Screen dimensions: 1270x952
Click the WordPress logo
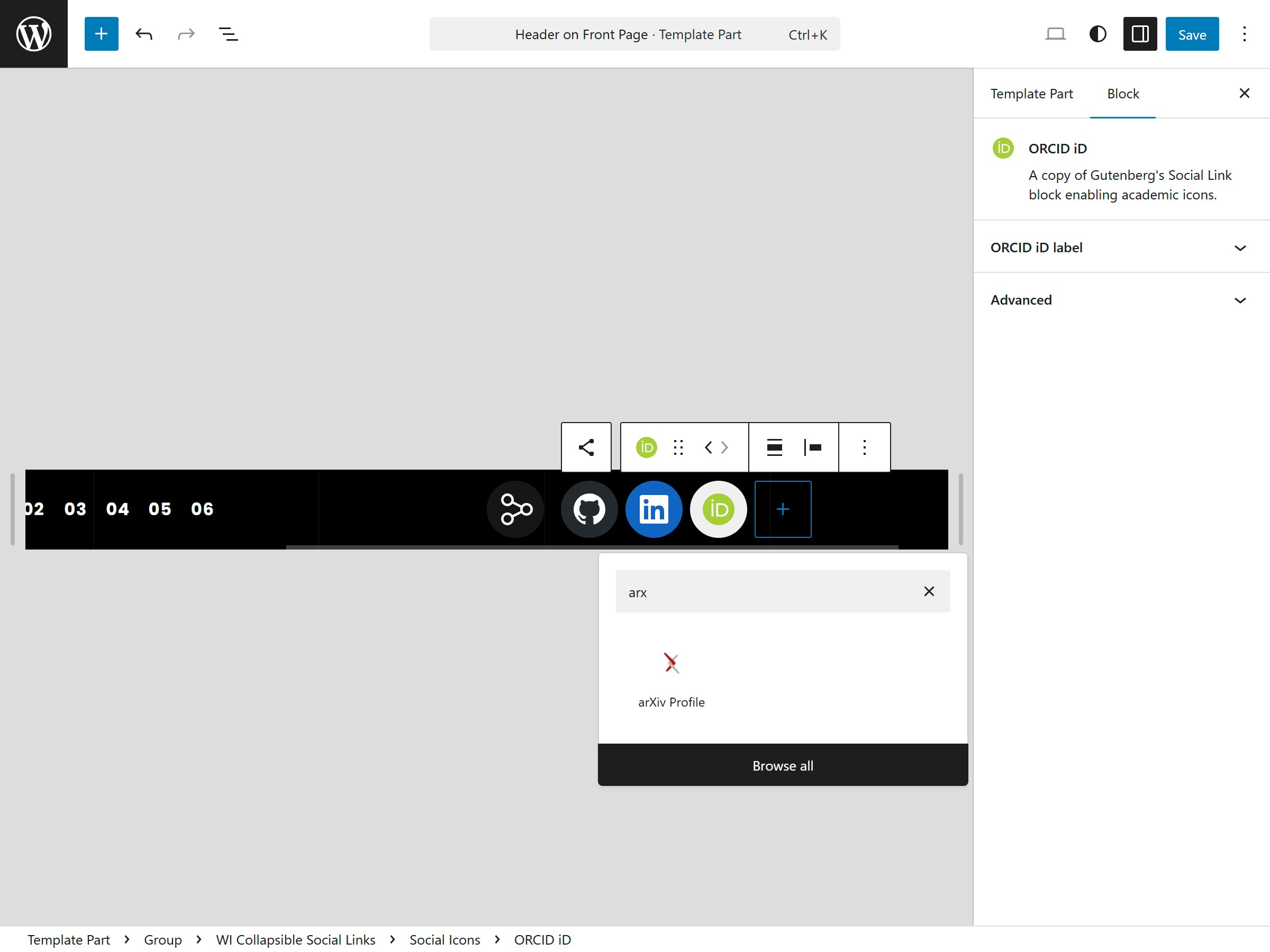pyautogui.click(x=33, y=33)
